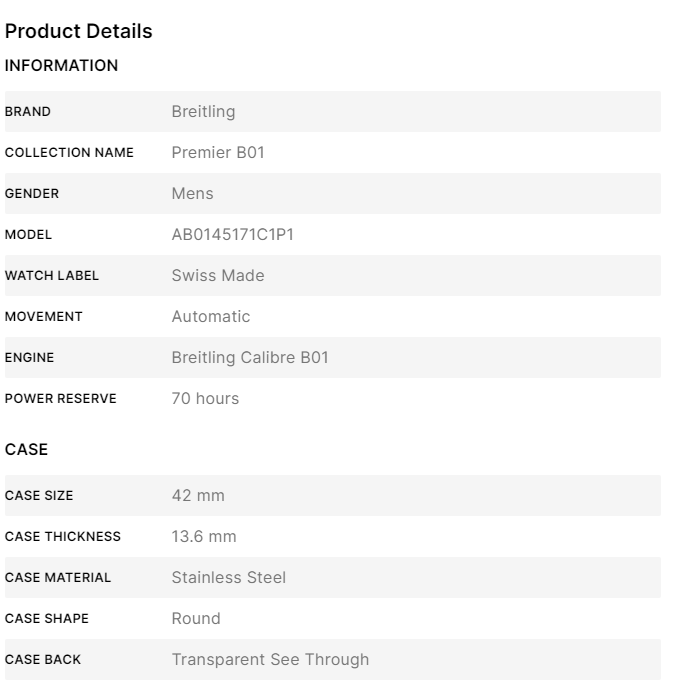The image size is (692, 682).
Task: Select the 70 hours power reserve value
Action: coord(205,399)
